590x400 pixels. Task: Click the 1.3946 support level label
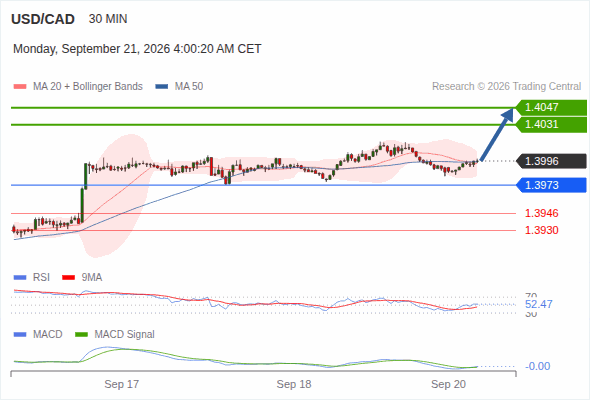pyautogui.click(x=541, y=213)
